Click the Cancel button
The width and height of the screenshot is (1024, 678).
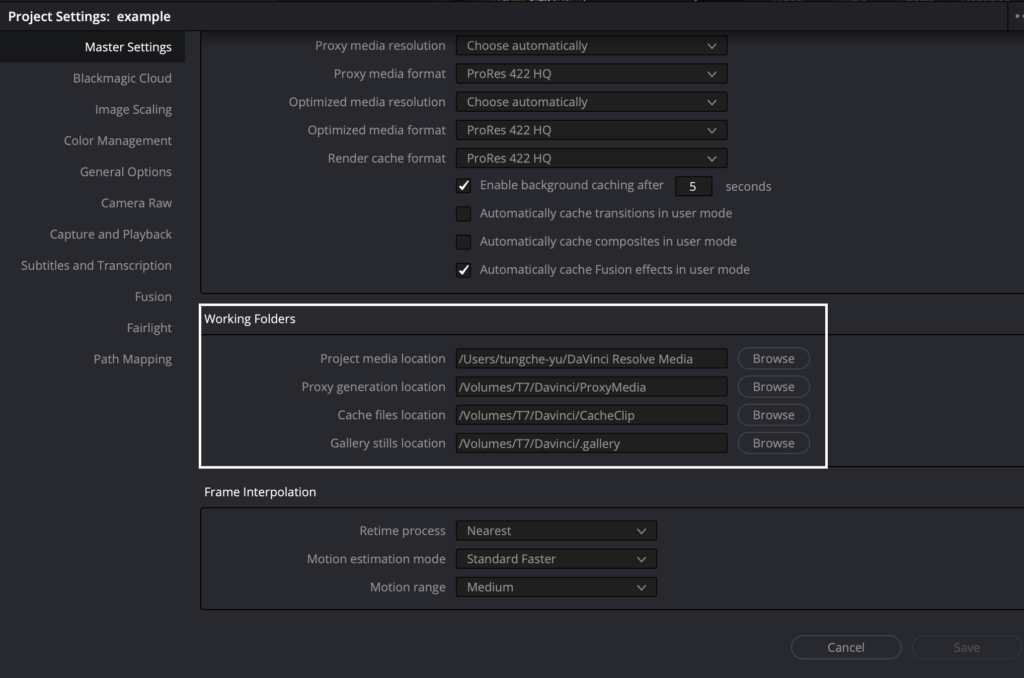845,647
